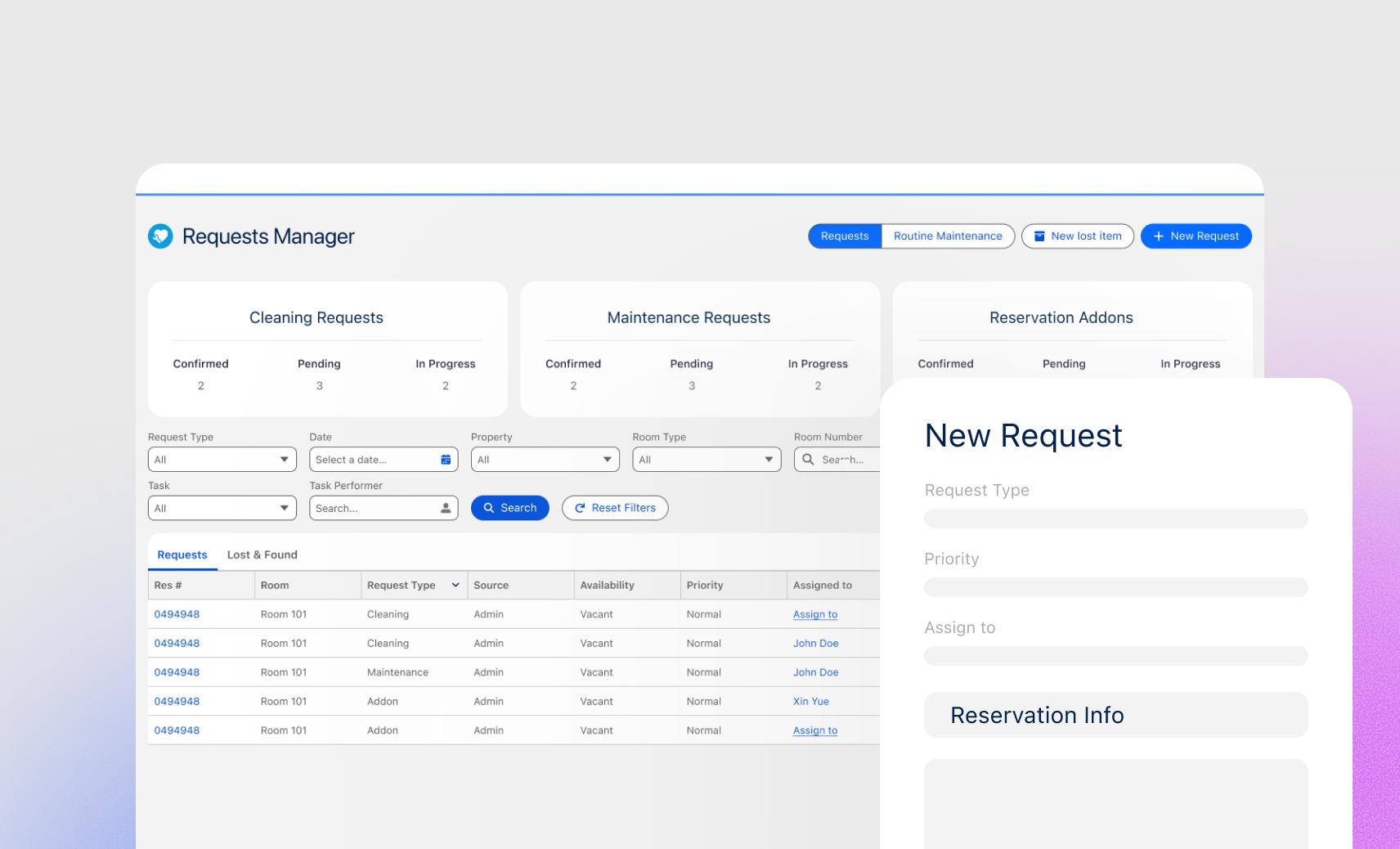Click the Assign to link in first row
The width and height of the screenshot is (1400, 849).
pos(814,614)
